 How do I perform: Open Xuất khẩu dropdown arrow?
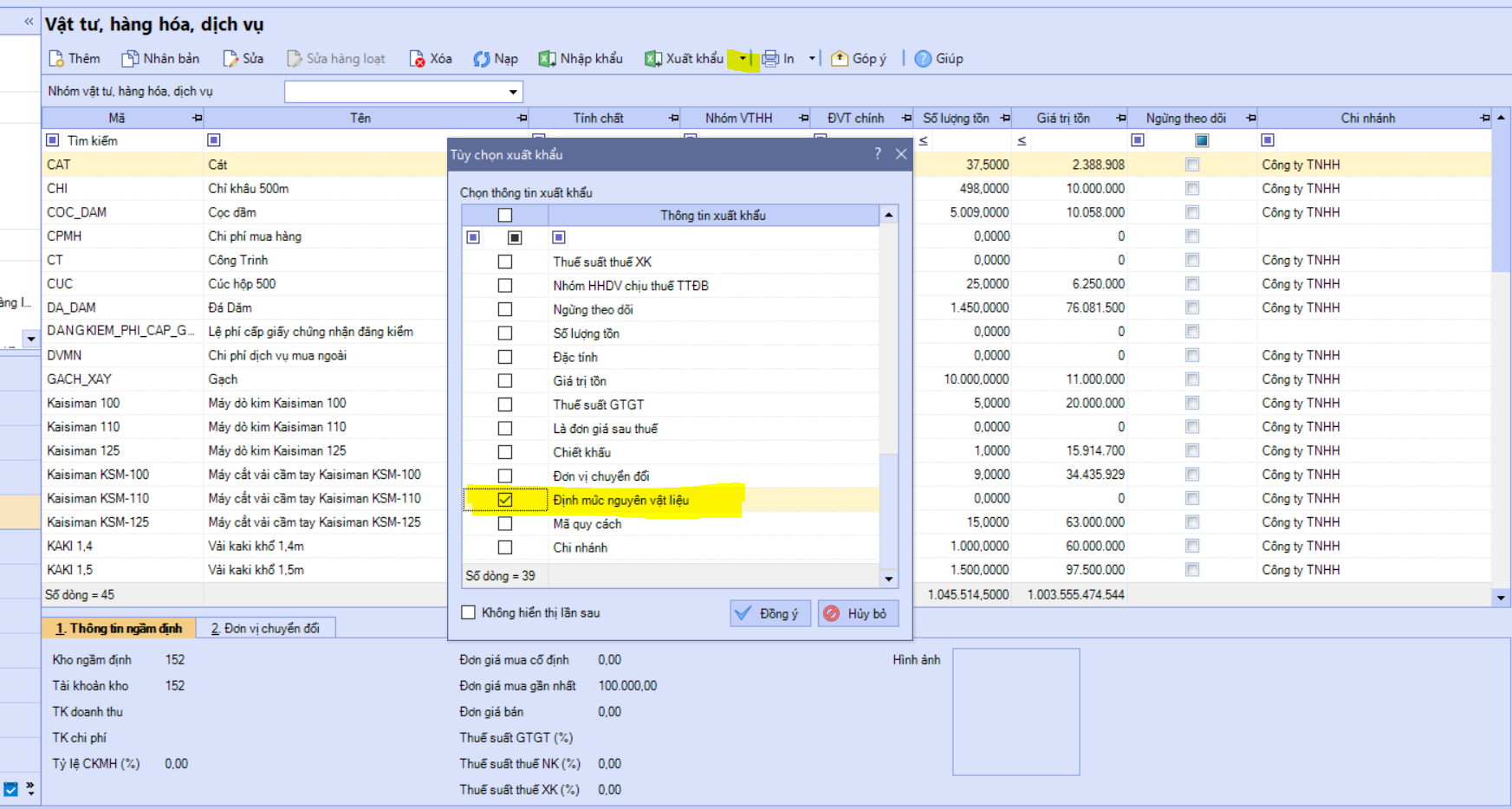coord(743,58)
